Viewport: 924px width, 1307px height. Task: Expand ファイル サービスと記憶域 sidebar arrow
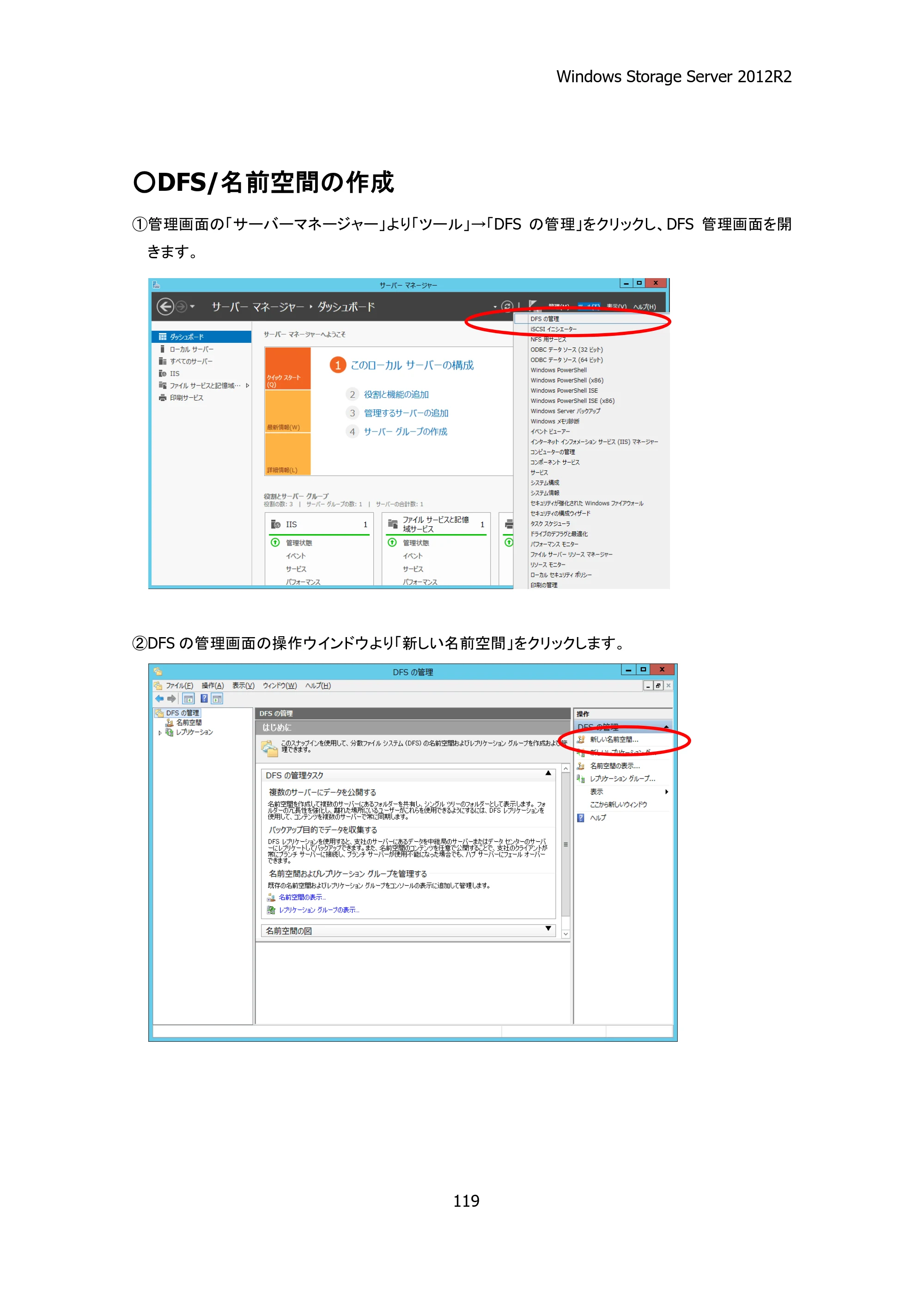(x=247, y=386)
